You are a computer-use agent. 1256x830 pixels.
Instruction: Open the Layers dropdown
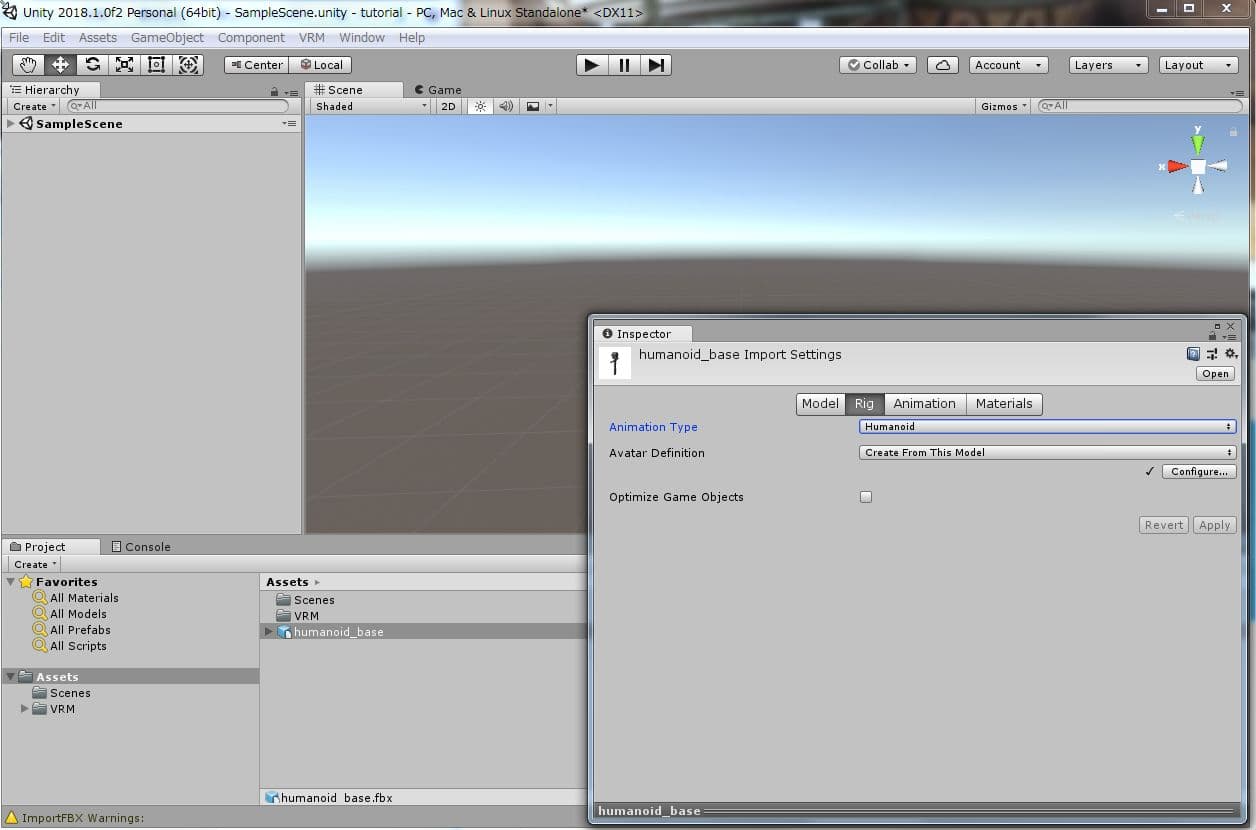(x=1107, y=65)
